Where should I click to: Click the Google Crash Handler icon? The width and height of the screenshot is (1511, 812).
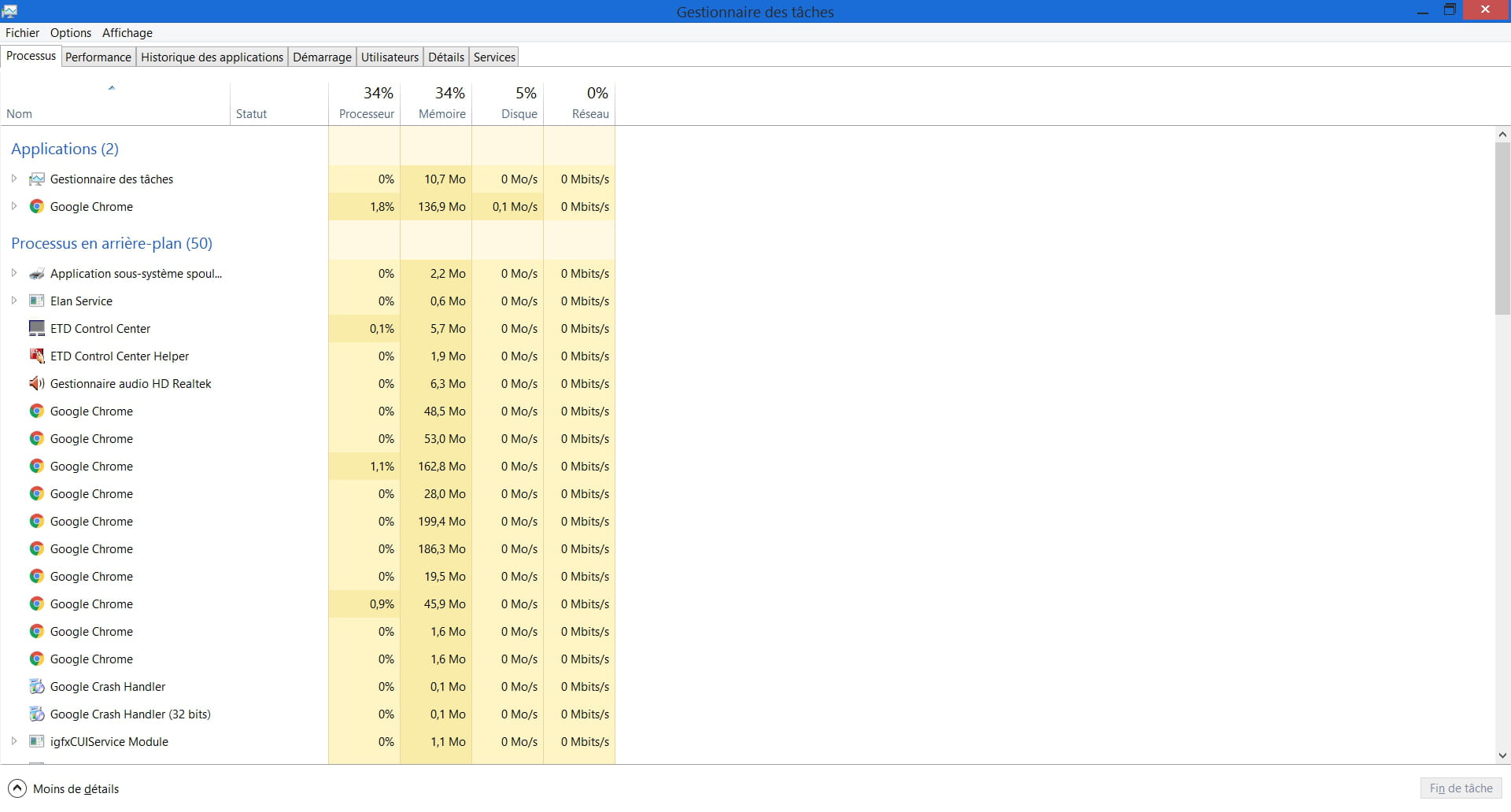(36, 687)
